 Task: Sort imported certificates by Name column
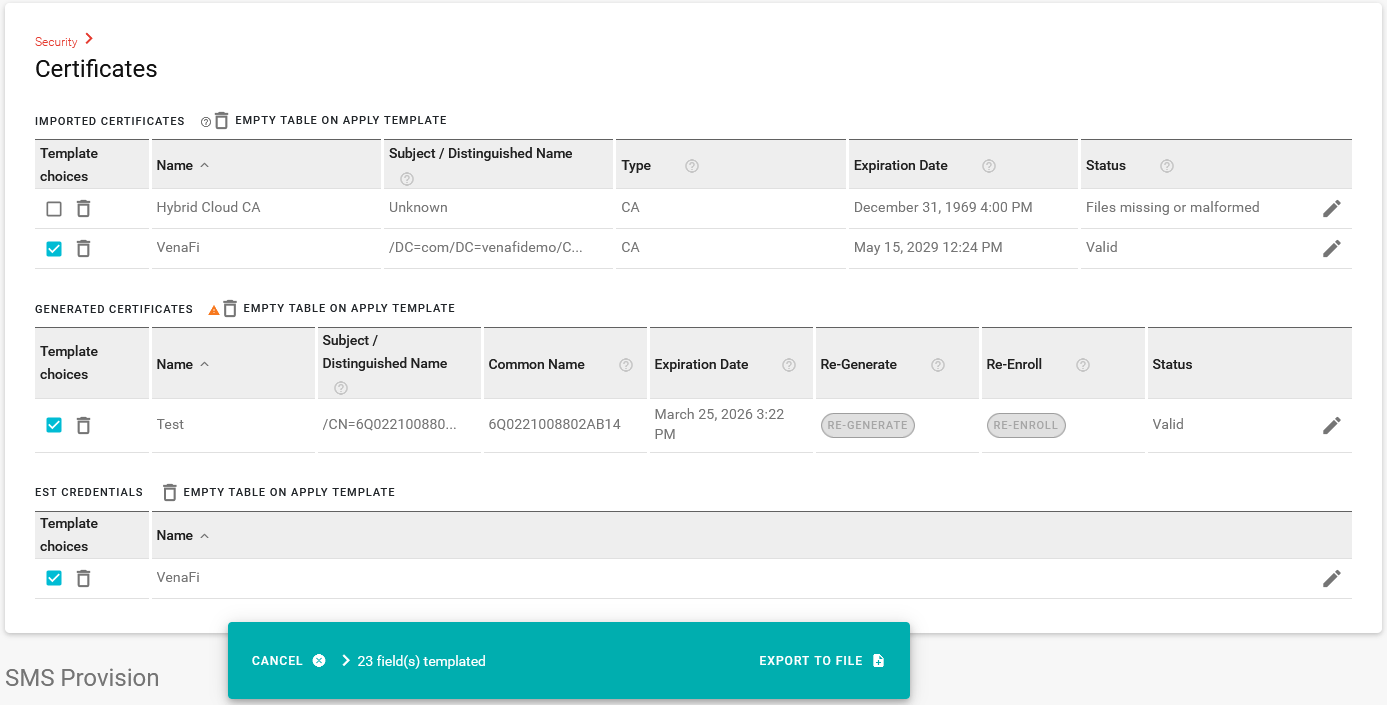[x=175, y=166]
